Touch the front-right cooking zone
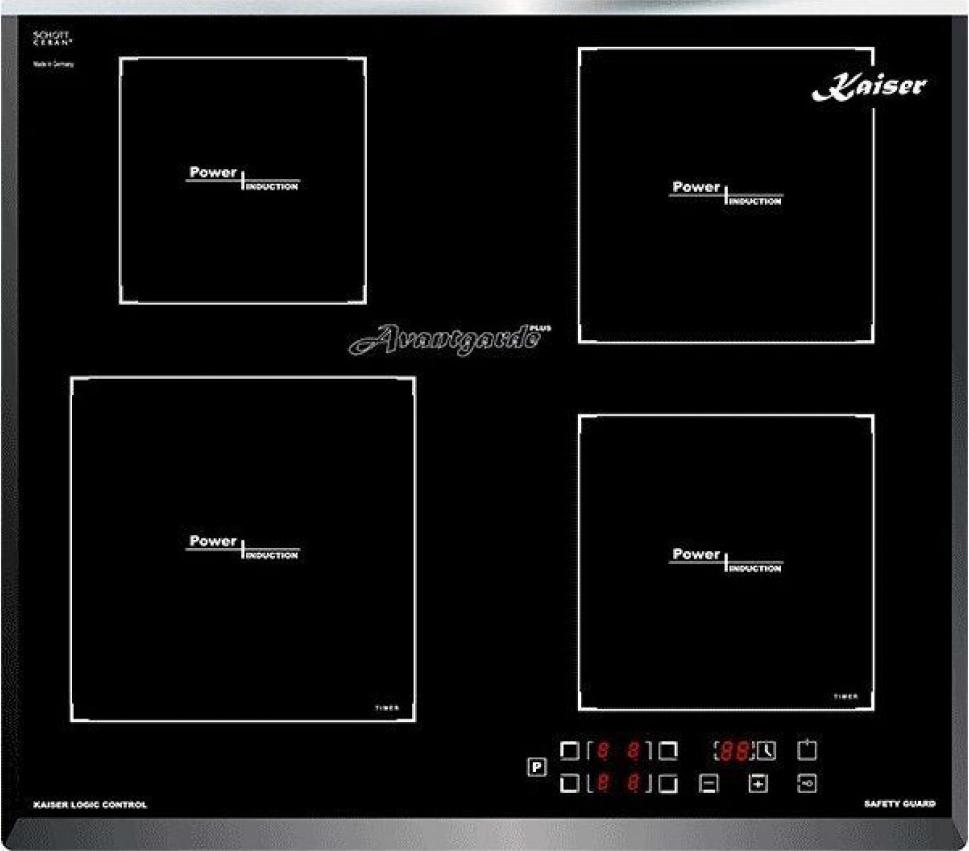The height and width of the screenshot is (851, 969). click(726, 563)
